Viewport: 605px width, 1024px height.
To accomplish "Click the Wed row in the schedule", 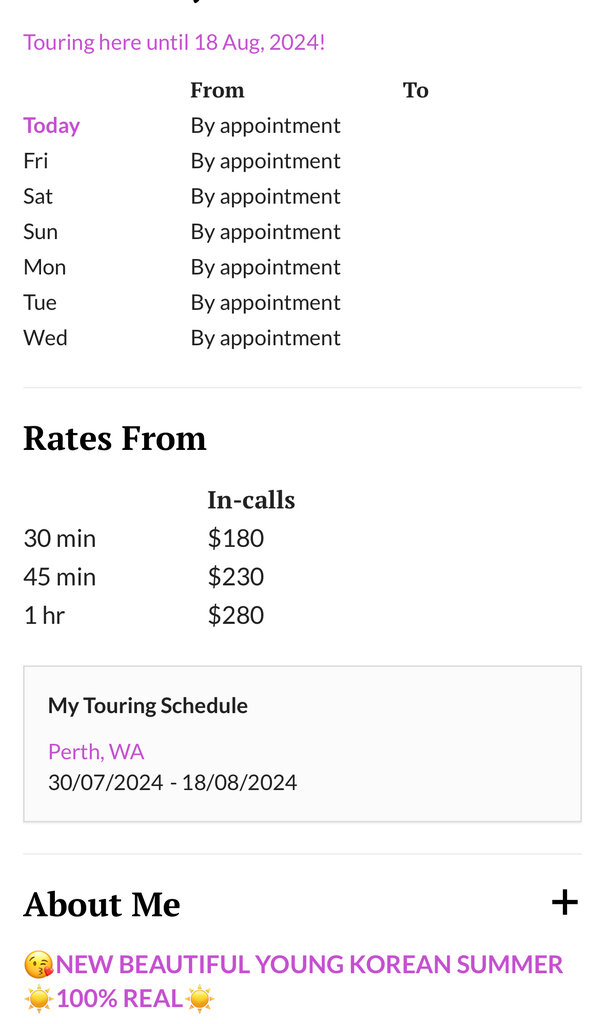I will [45, 338].
